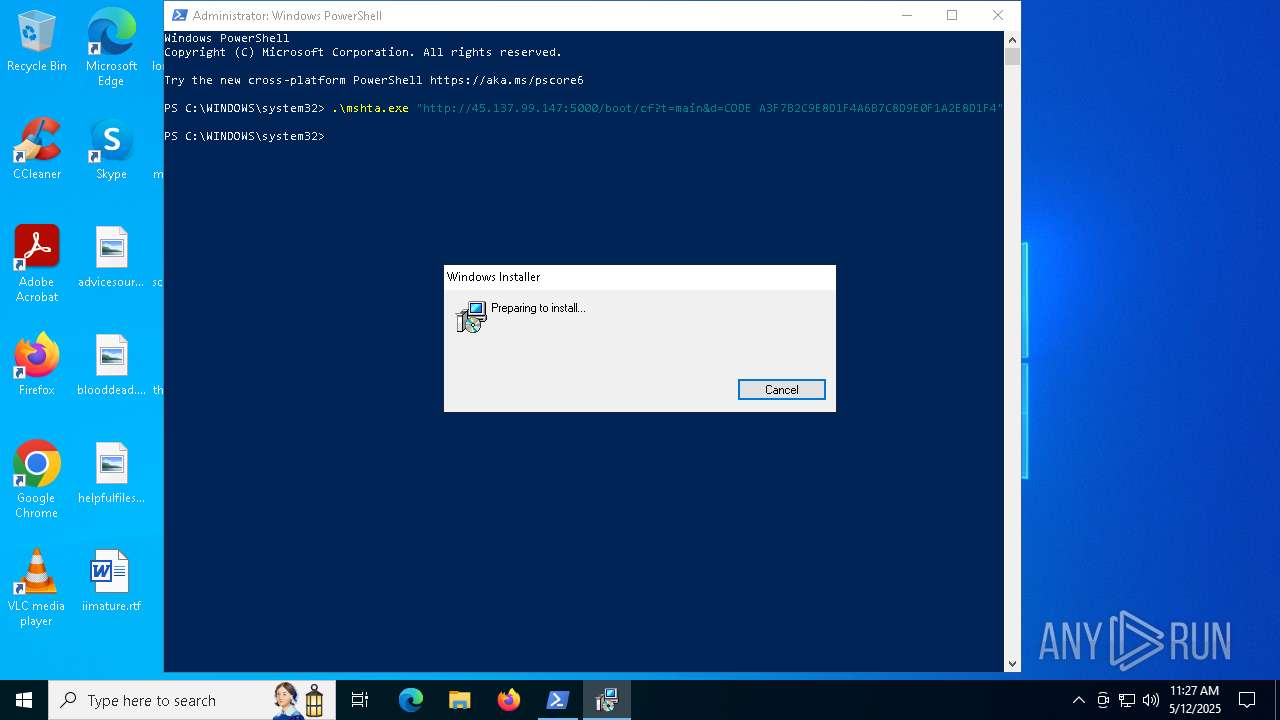Close the PowerShell window
Viewport: 1280px width, 720px height.
[x=997, y=15]
